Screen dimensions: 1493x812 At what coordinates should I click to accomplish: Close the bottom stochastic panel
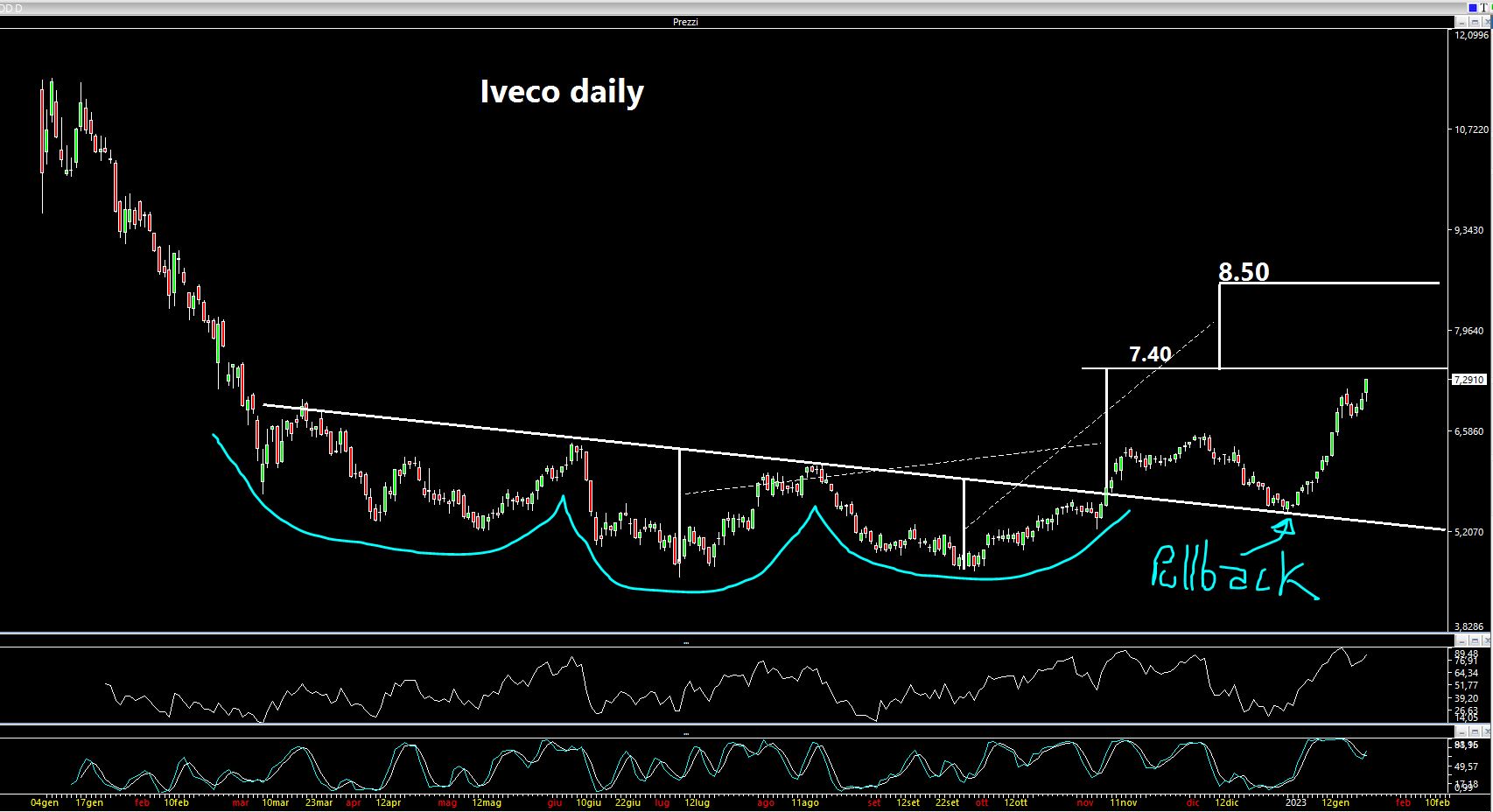click(1486, 731)
